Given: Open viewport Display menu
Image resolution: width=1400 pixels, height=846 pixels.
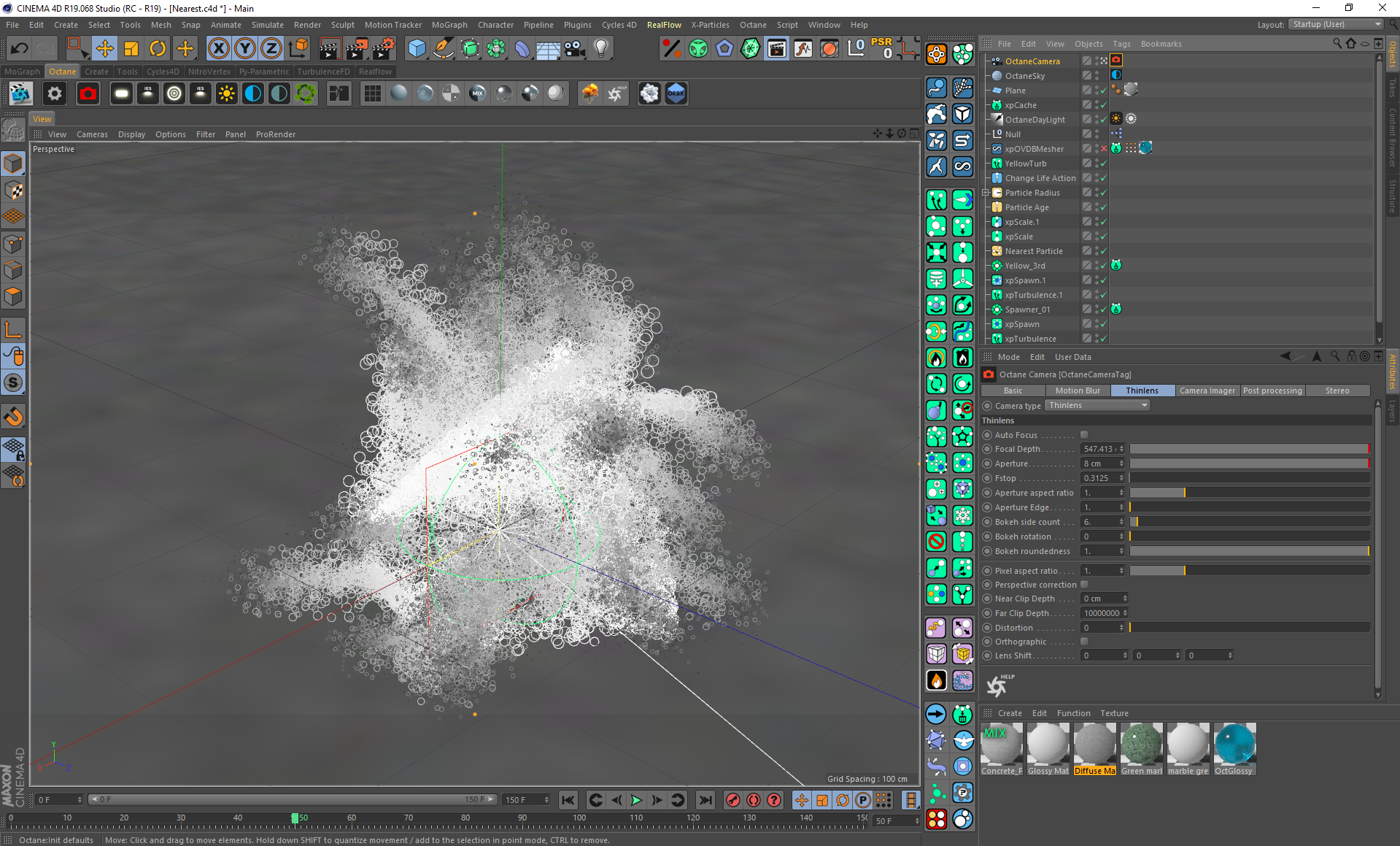Looking at the screenshot, I should [131, 134].
